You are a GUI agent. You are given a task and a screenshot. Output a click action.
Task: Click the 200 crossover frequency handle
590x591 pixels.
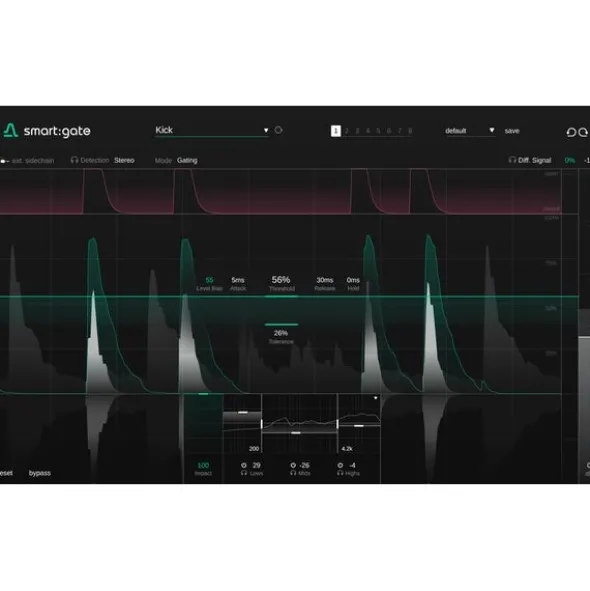coord(262,424)
